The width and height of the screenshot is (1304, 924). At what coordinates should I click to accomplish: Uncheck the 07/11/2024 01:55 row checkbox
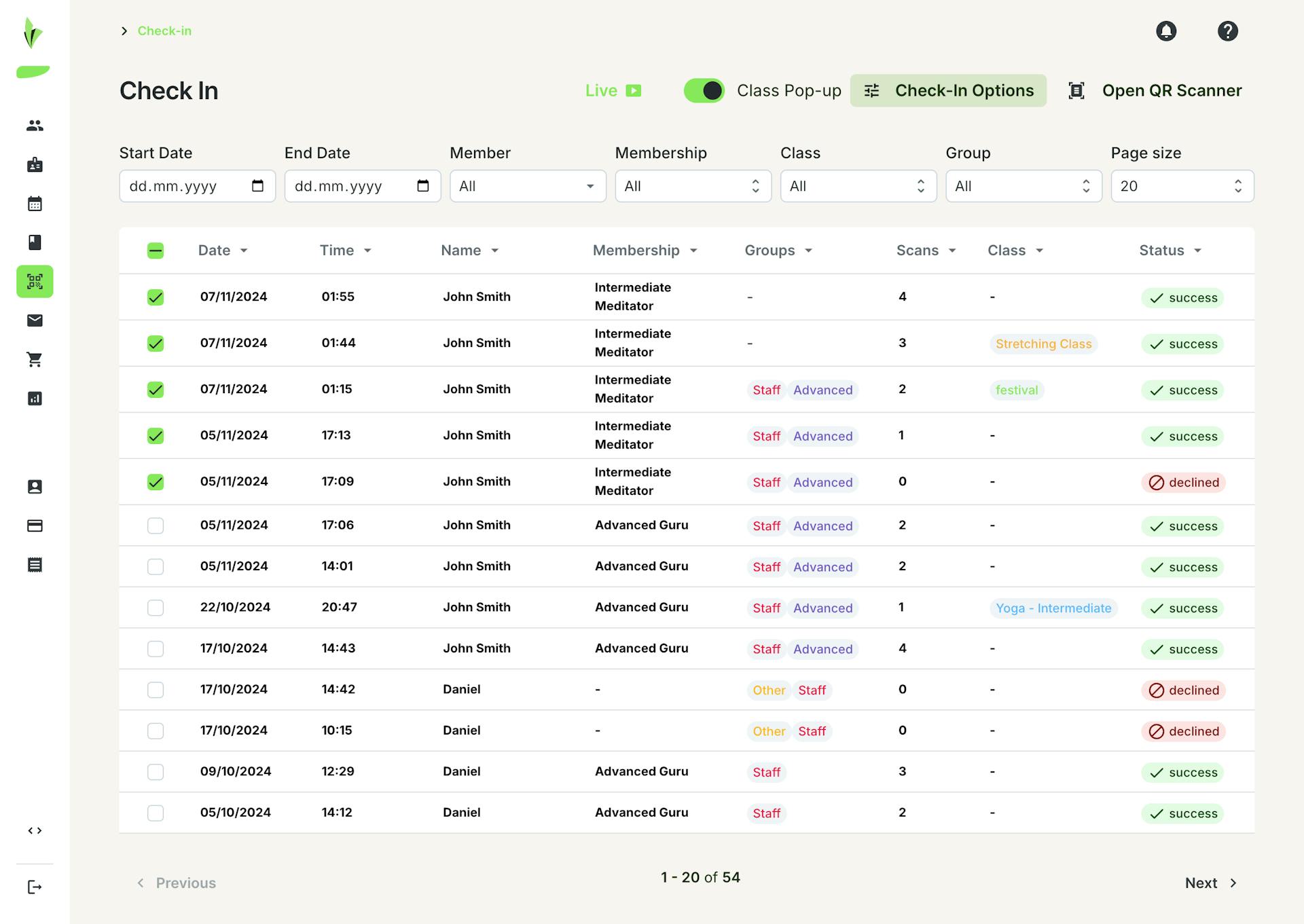point(156,297)
